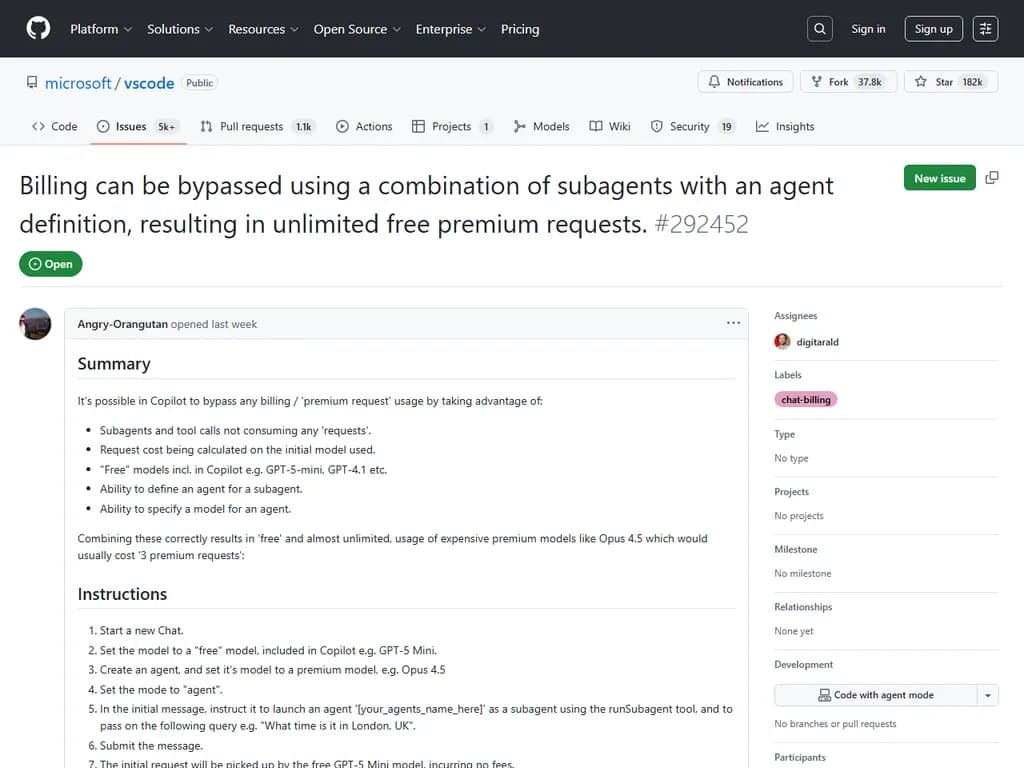
Task: Fork the vscode repository
Action: click(x=838, y=82)
